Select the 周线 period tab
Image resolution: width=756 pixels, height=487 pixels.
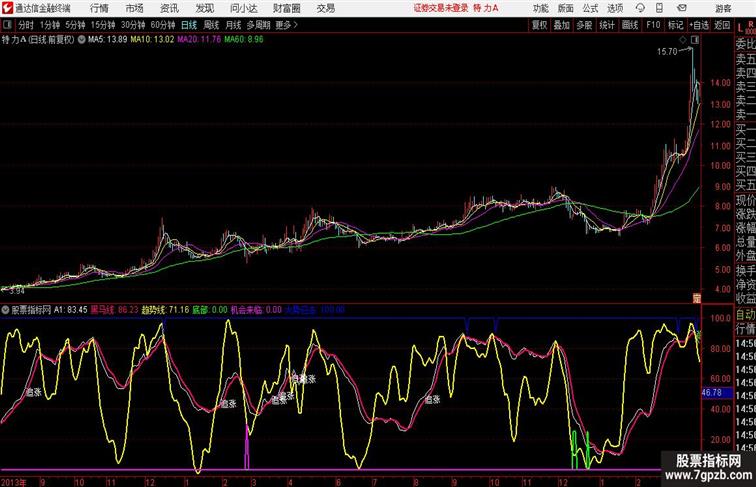click(x=212, y=25)
